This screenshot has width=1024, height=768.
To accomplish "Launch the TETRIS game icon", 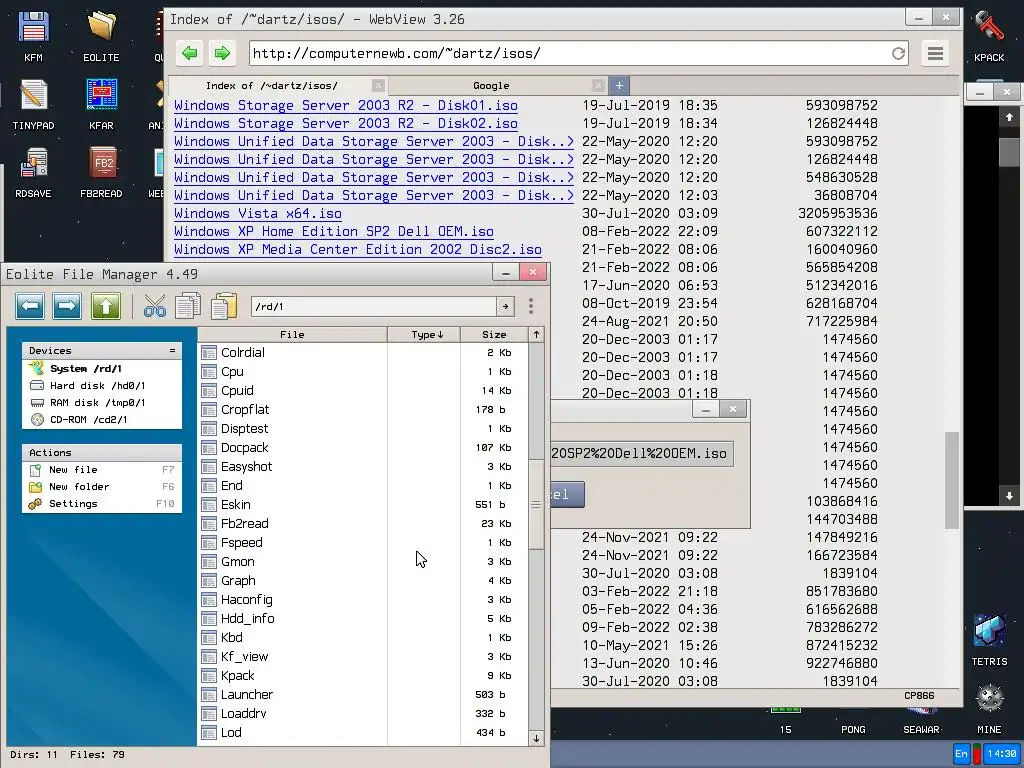I will click(x=989, y=640).
